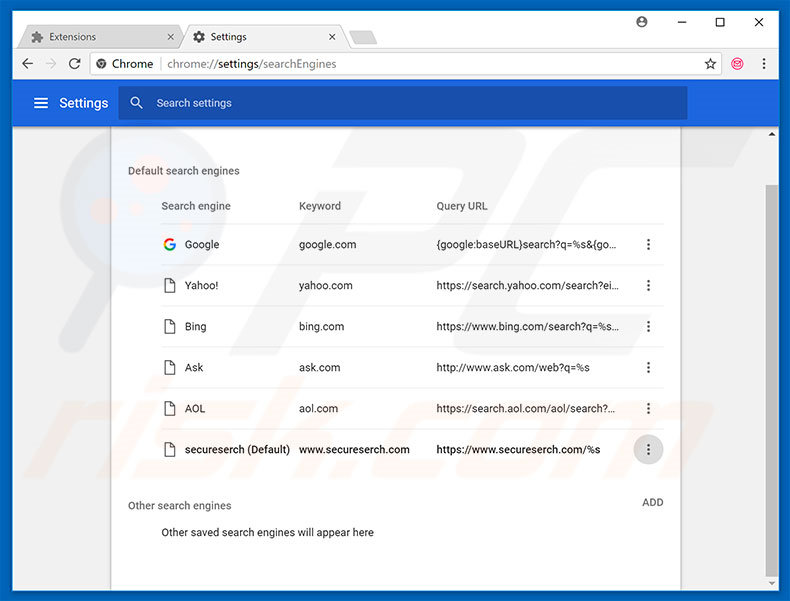Click ADD to add a search engine
Screen dimensions: 790x601
[652, 502]
